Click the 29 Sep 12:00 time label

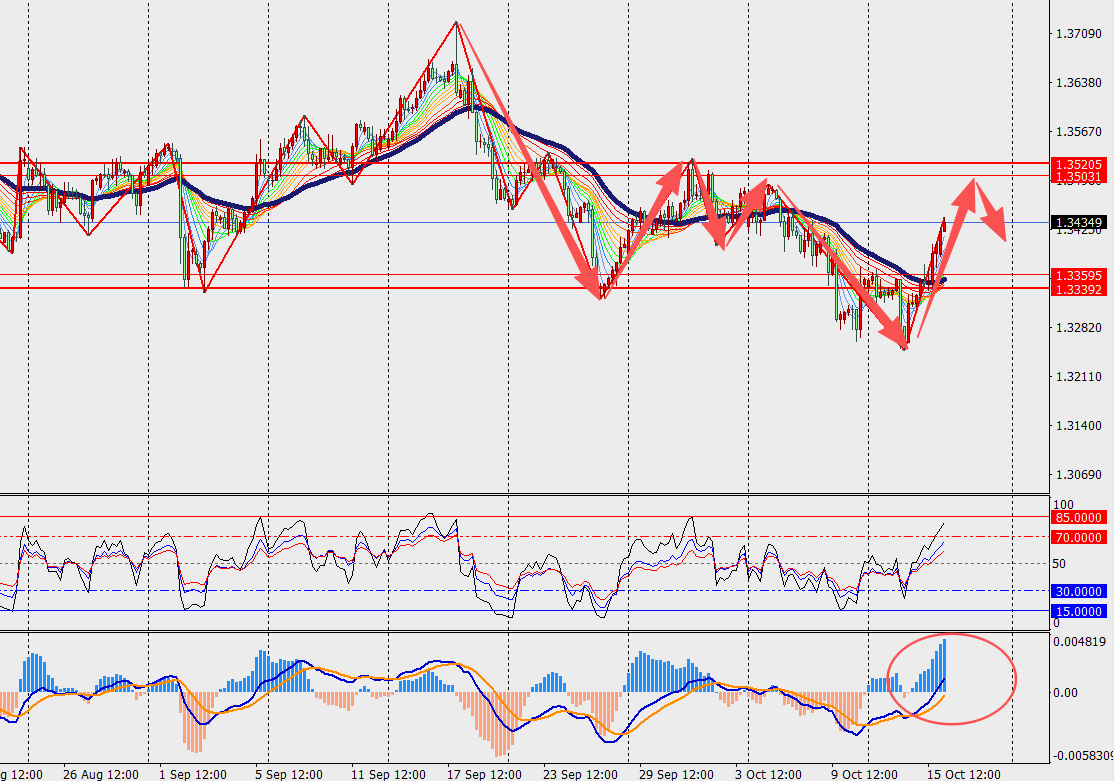click(676, 774)
